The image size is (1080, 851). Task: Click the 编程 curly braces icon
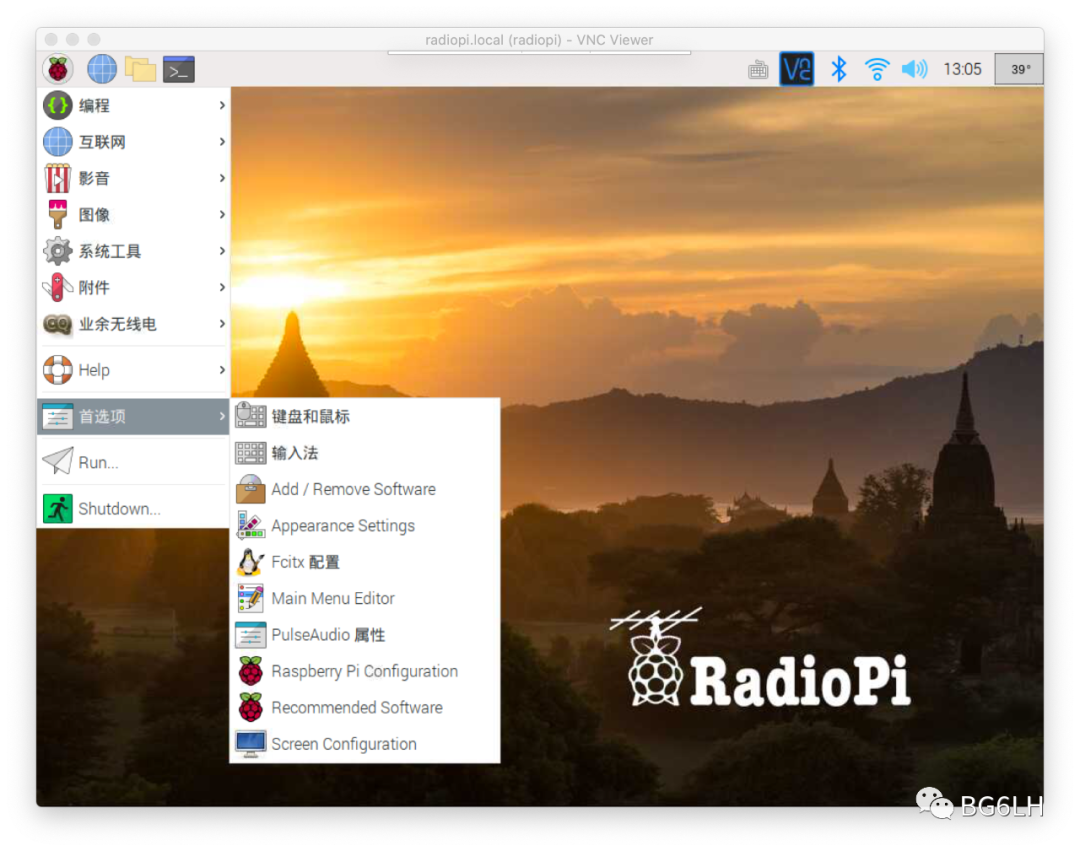58,105
